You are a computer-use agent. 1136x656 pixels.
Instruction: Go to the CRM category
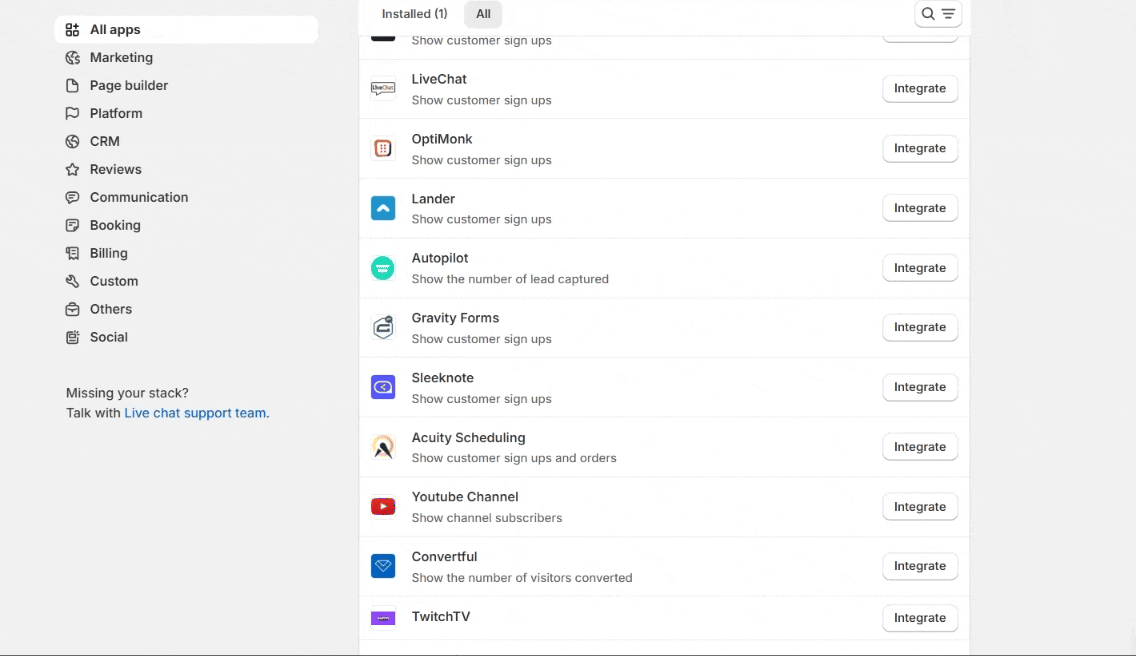coord(104,142)
